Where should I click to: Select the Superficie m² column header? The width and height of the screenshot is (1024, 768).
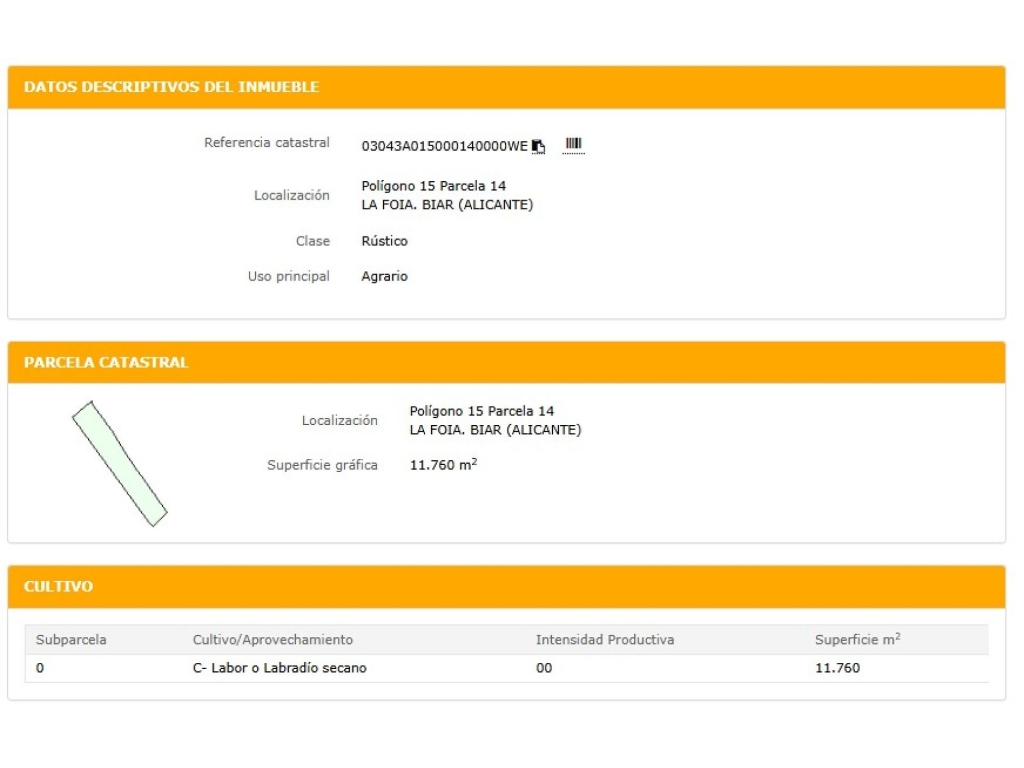(x=857, y=639)
